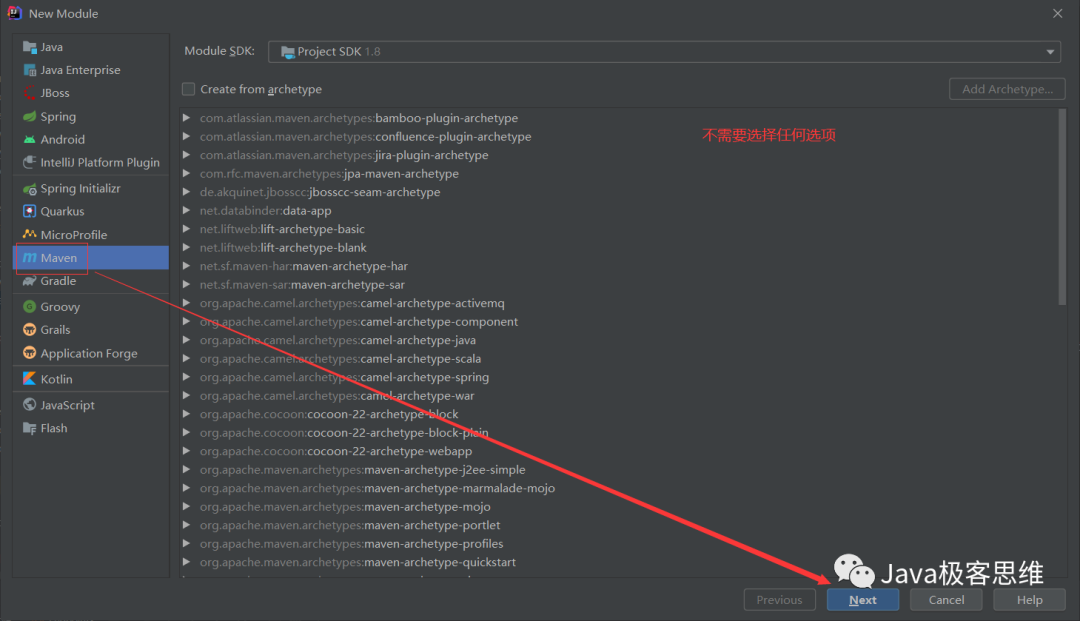
Task: Expand the jbosscc-seam-archetype node
Action: (x=187, y=192)
